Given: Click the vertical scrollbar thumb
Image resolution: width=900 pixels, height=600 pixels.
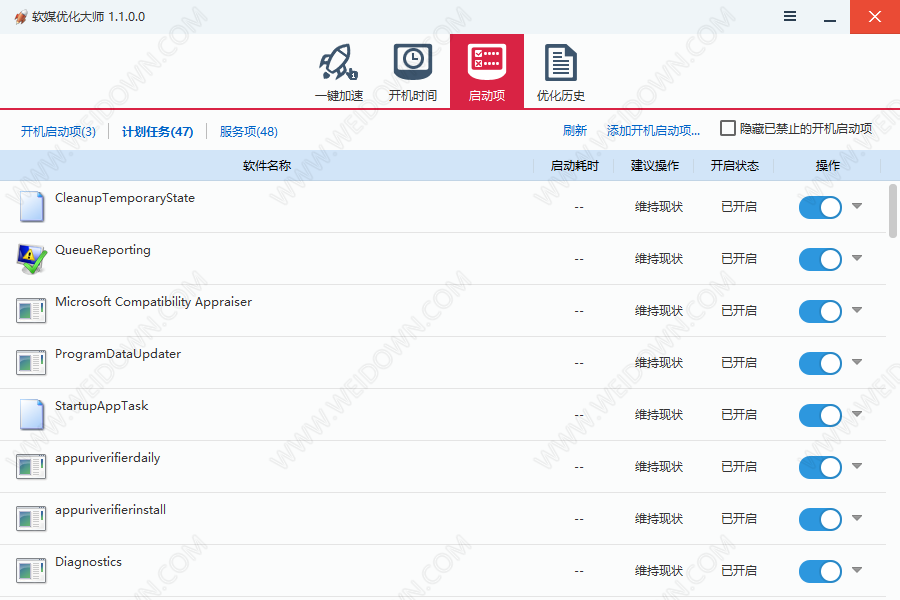Looking at the screenshot, I should coord(893,210).
